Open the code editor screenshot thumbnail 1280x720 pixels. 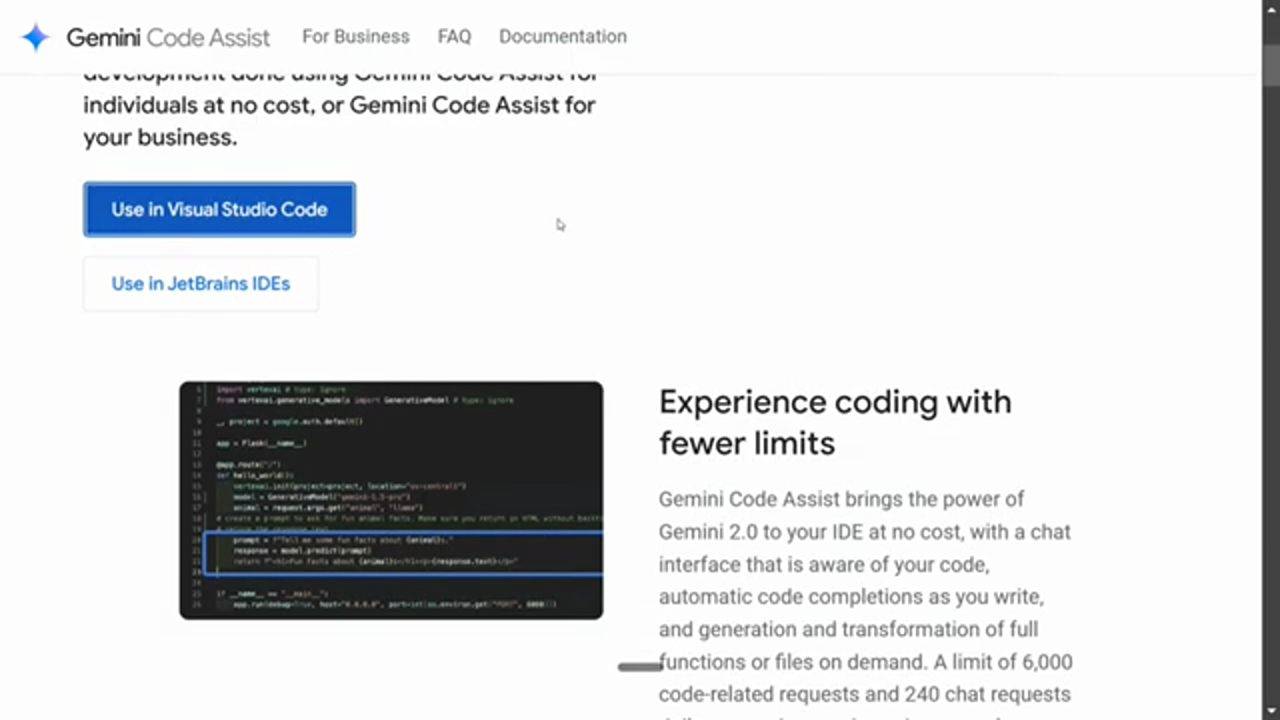click(391, 500)
